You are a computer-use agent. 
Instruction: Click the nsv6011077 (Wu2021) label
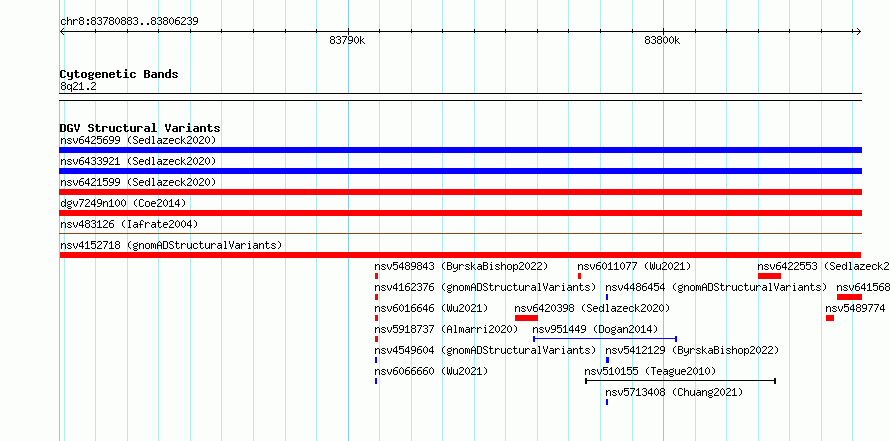click(634, 266)
